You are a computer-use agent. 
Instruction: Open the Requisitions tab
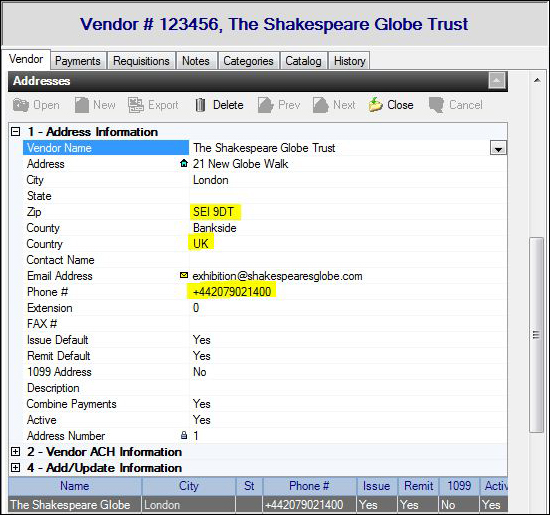point(141,61)
